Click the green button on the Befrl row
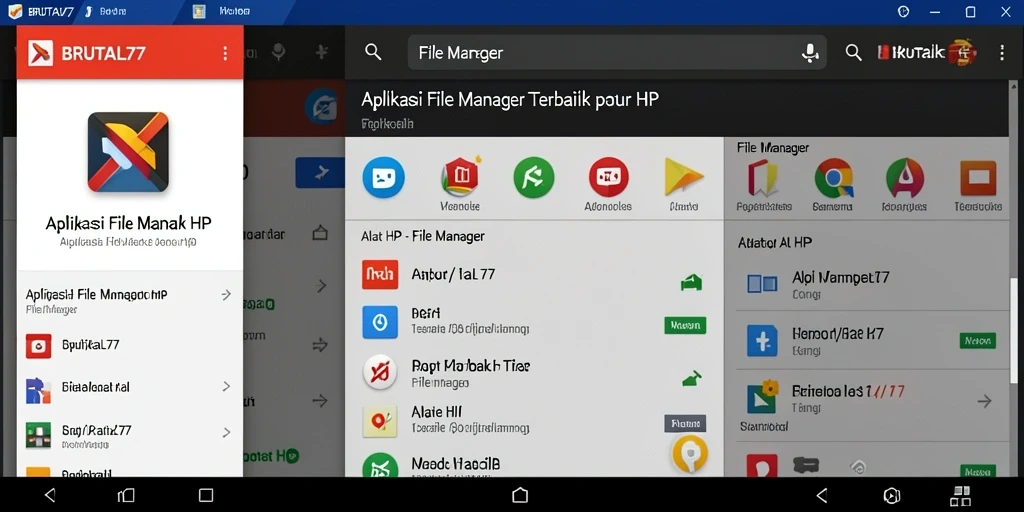This screenshot has height=512, width=1024. click(685, 325)
